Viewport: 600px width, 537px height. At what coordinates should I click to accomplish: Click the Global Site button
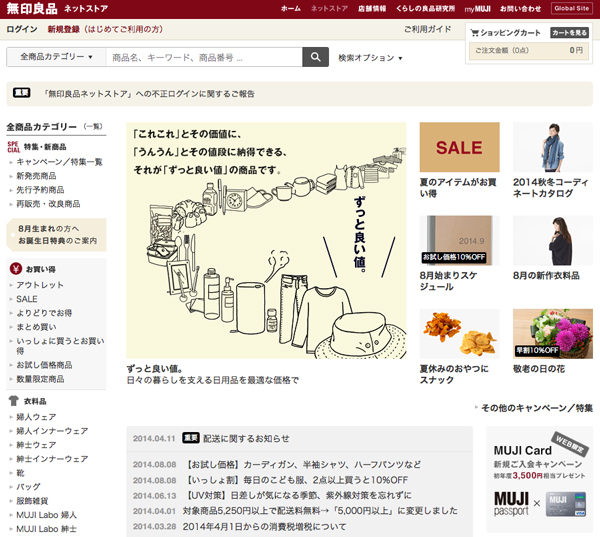click(x=570, y=8)
